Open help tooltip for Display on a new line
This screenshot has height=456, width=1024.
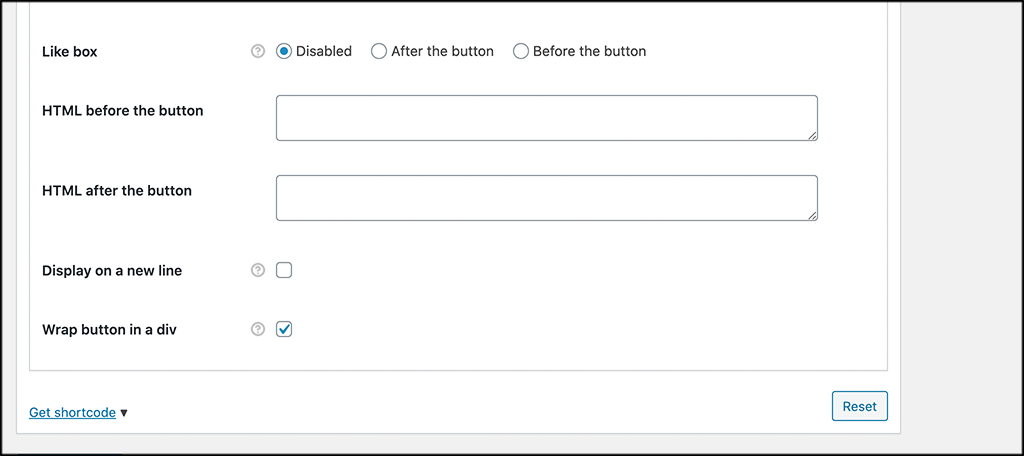pos(258,270)
